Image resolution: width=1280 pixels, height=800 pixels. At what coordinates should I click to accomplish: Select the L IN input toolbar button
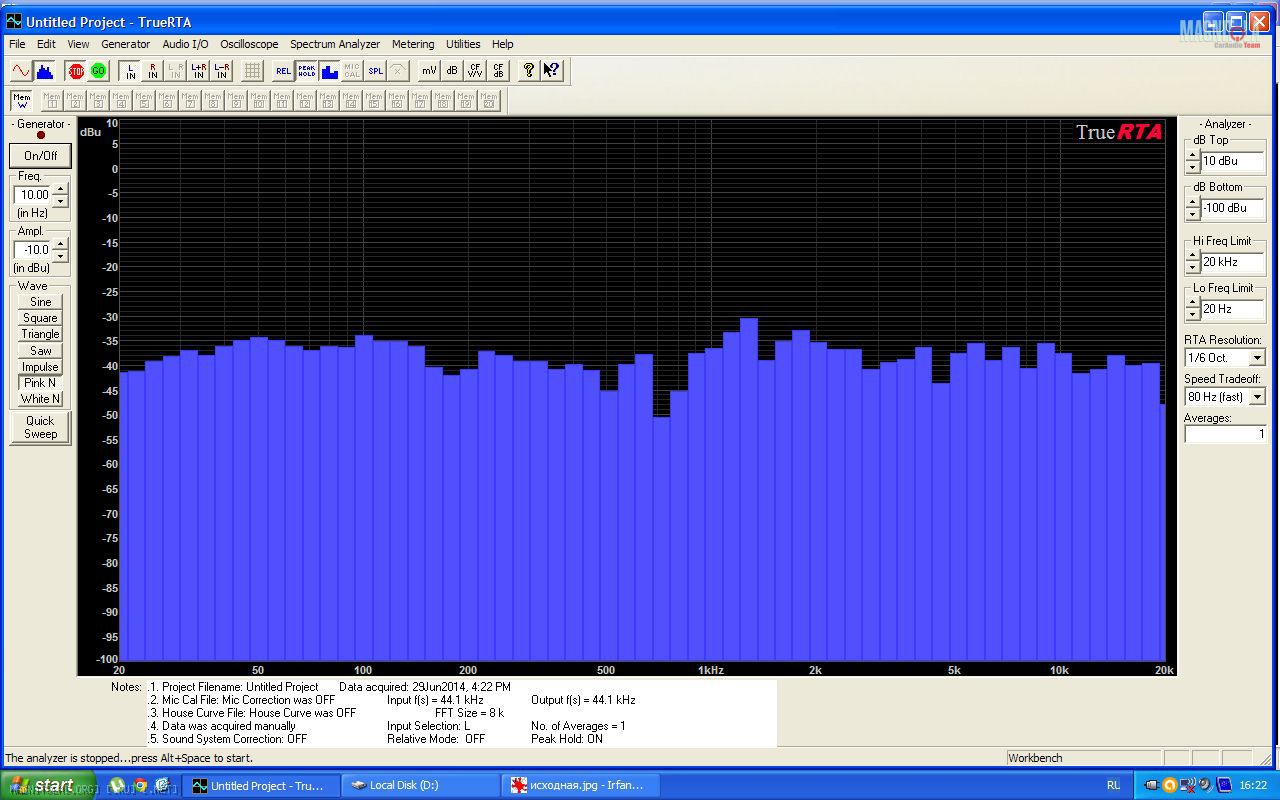(x=130, y=71)
